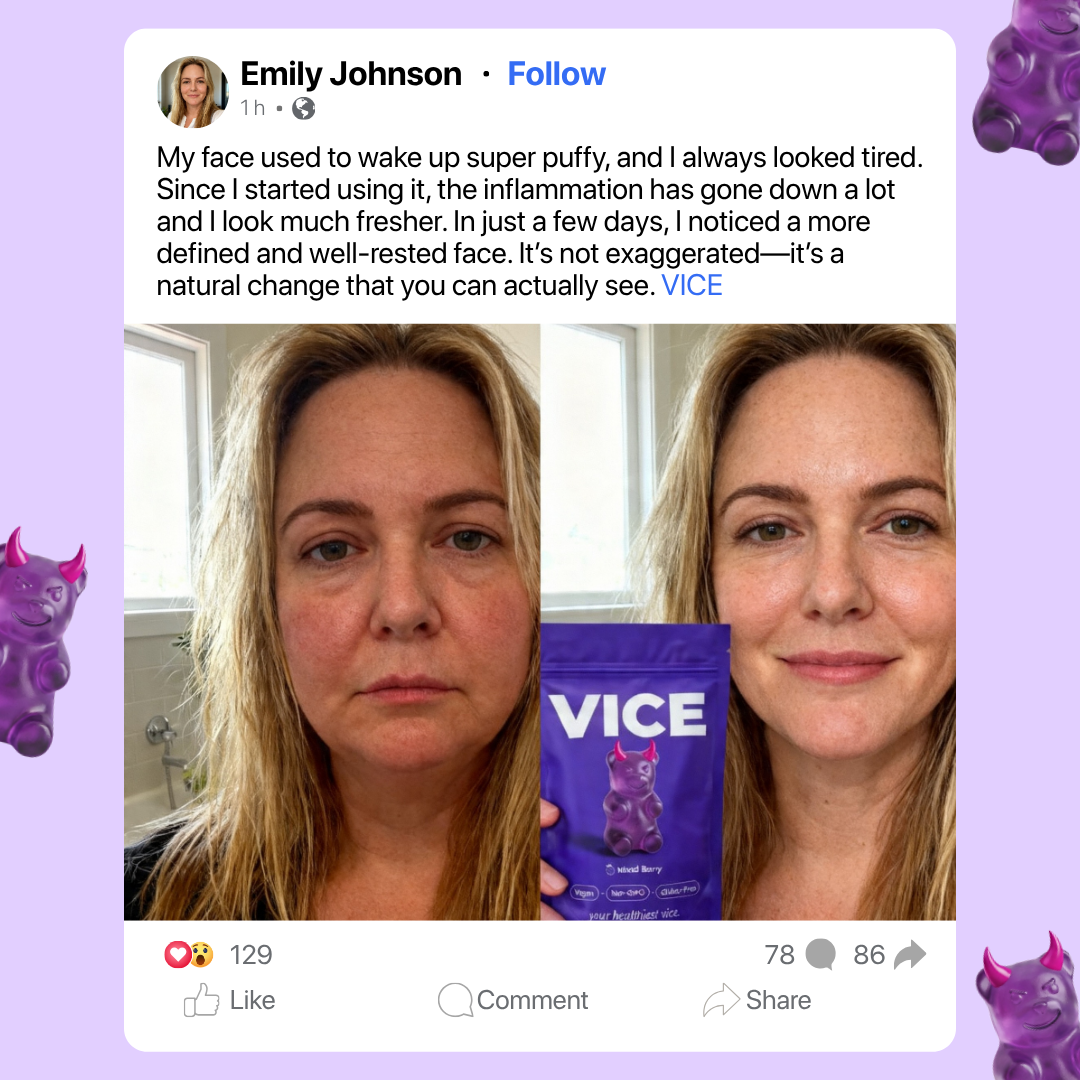Screen dimensions: 1080x1080
Task: Click the 86 shares count
Action: (869, 955)
